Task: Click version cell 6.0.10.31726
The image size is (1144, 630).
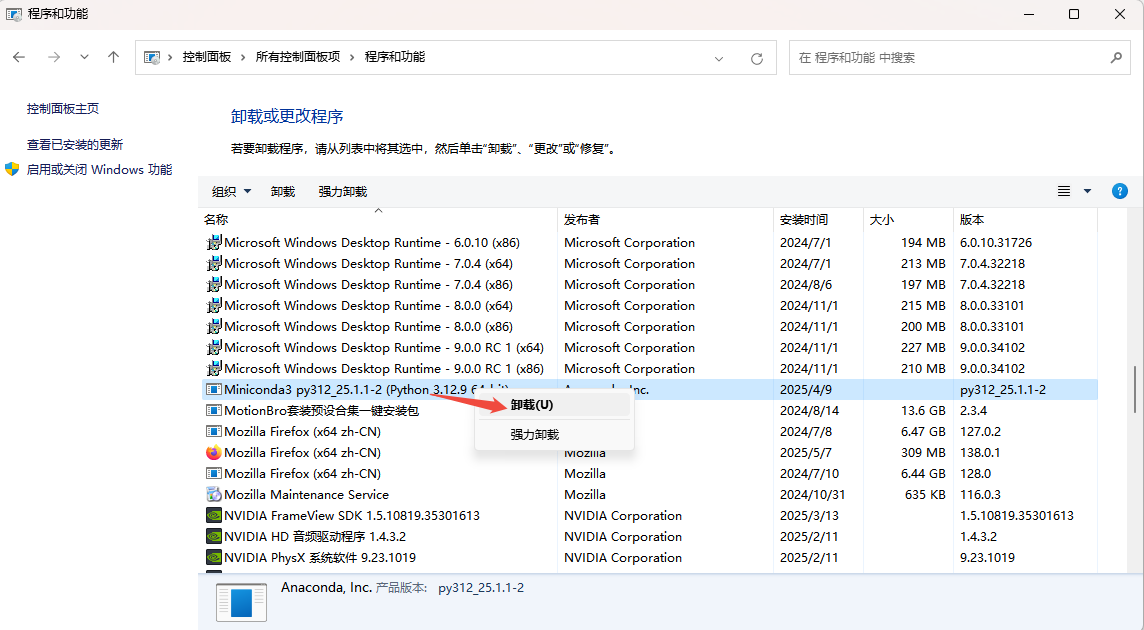Action: click(996, 242)
